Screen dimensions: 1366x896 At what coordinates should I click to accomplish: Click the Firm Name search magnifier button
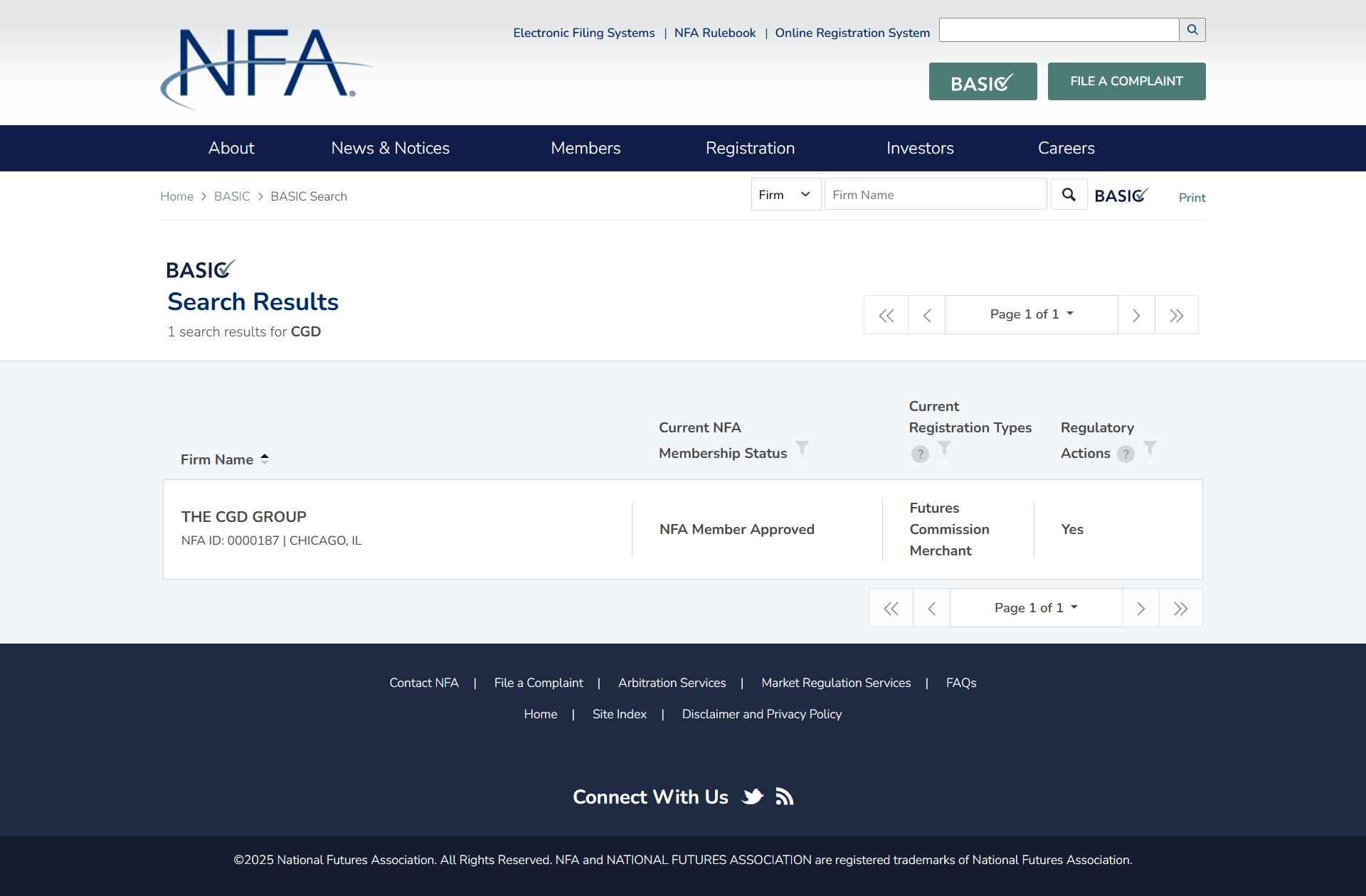point(1069,195)
